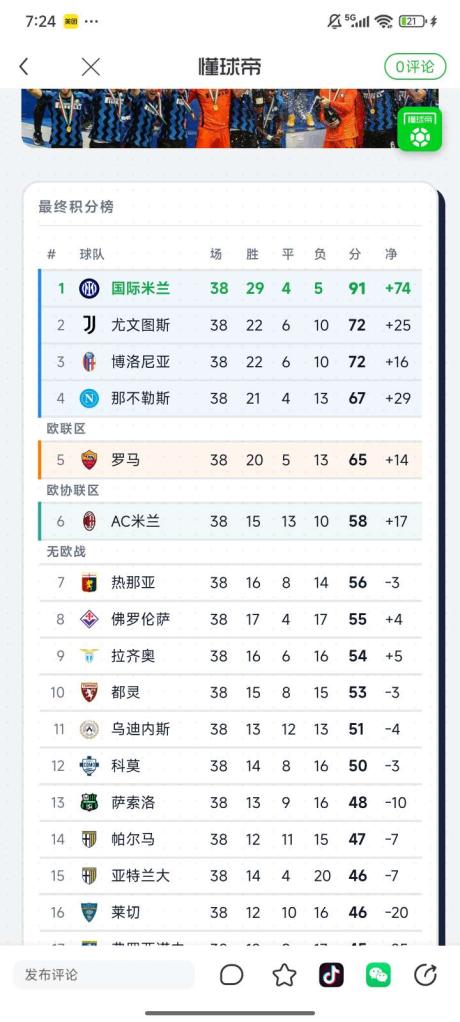The width and height of the screenshot is (460, 1022).
Task: Tap the championship celebration photo
Action: [x=230, y=118]
